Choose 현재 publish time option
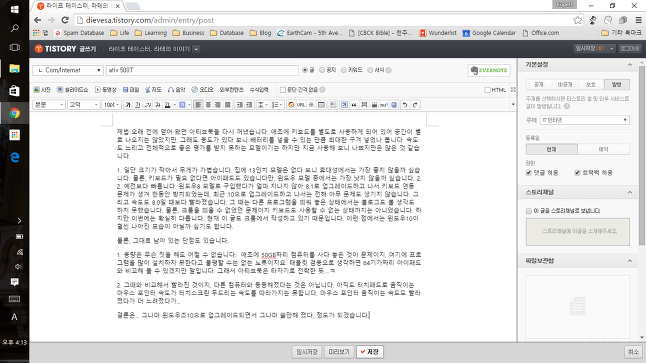Image resolution: width=646 pixels, height=363 pixels. click(x=552, y=149)
